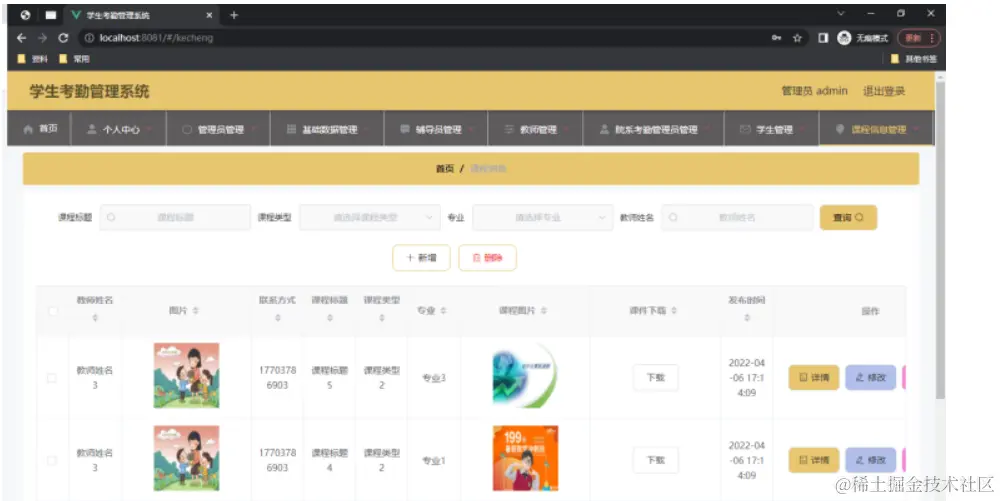The height and width of the screenshot is (501, 1001).
Task: Expand the 辅导员管理 nav menu
Action: pyautogui.click(x=436, y=129)
